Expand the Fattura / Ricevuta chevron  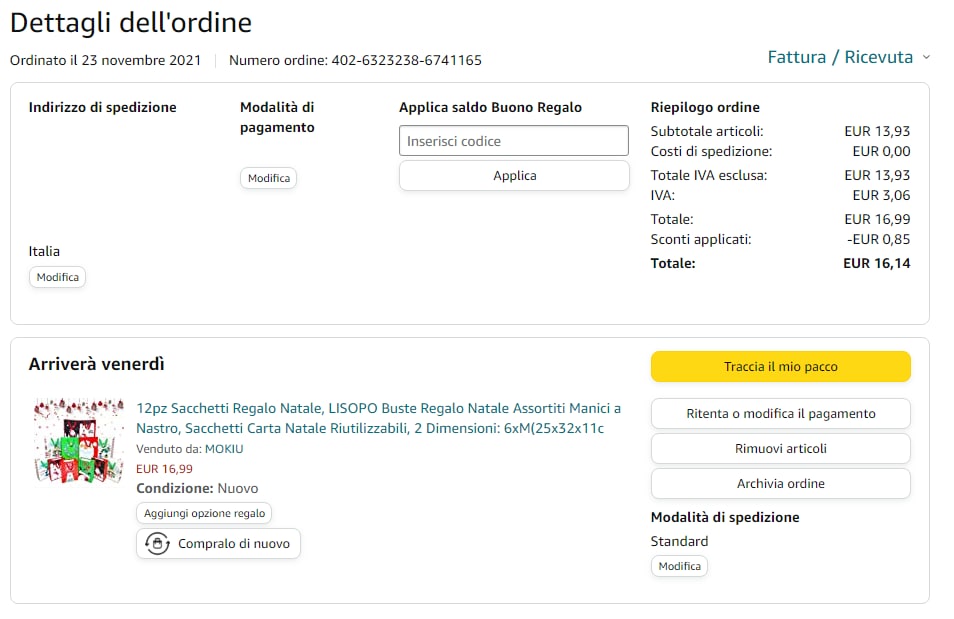pyautogui.click(x=926, y=57)
